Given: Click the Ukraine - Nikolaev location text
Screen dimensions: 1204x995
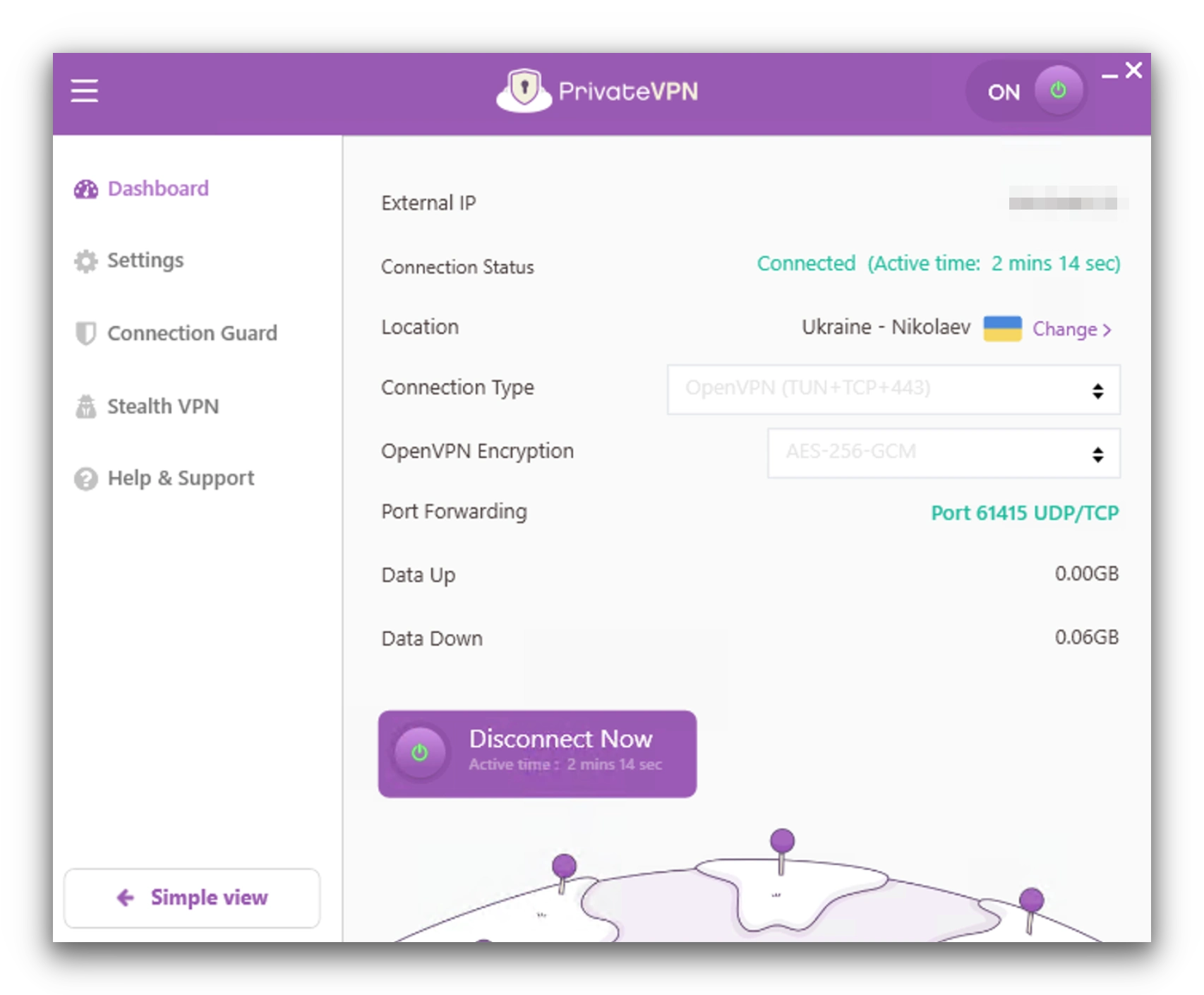Looking at the screenshot, I should coord(886,327).
